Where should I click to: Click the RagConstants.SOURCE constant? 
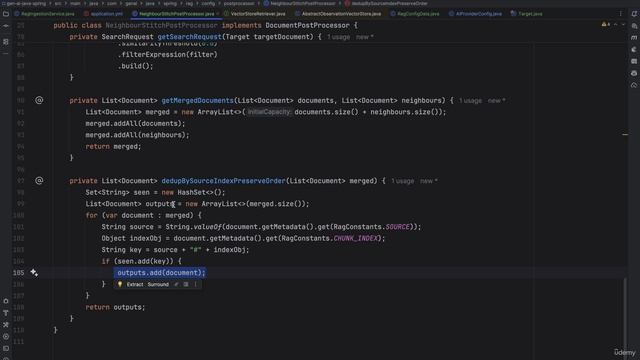pyautogui.click(x=371, y=227)
